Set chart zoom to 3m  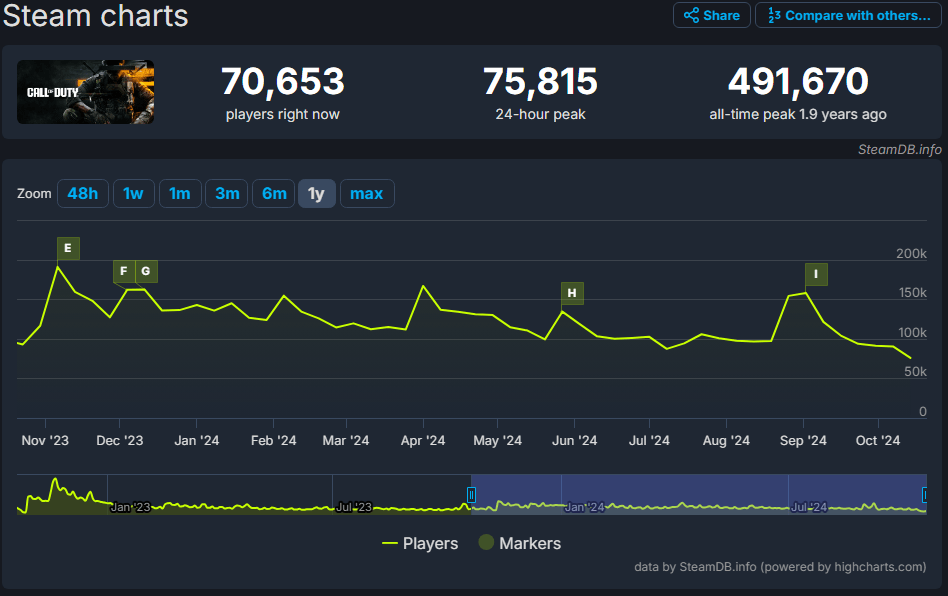point(227,193)
